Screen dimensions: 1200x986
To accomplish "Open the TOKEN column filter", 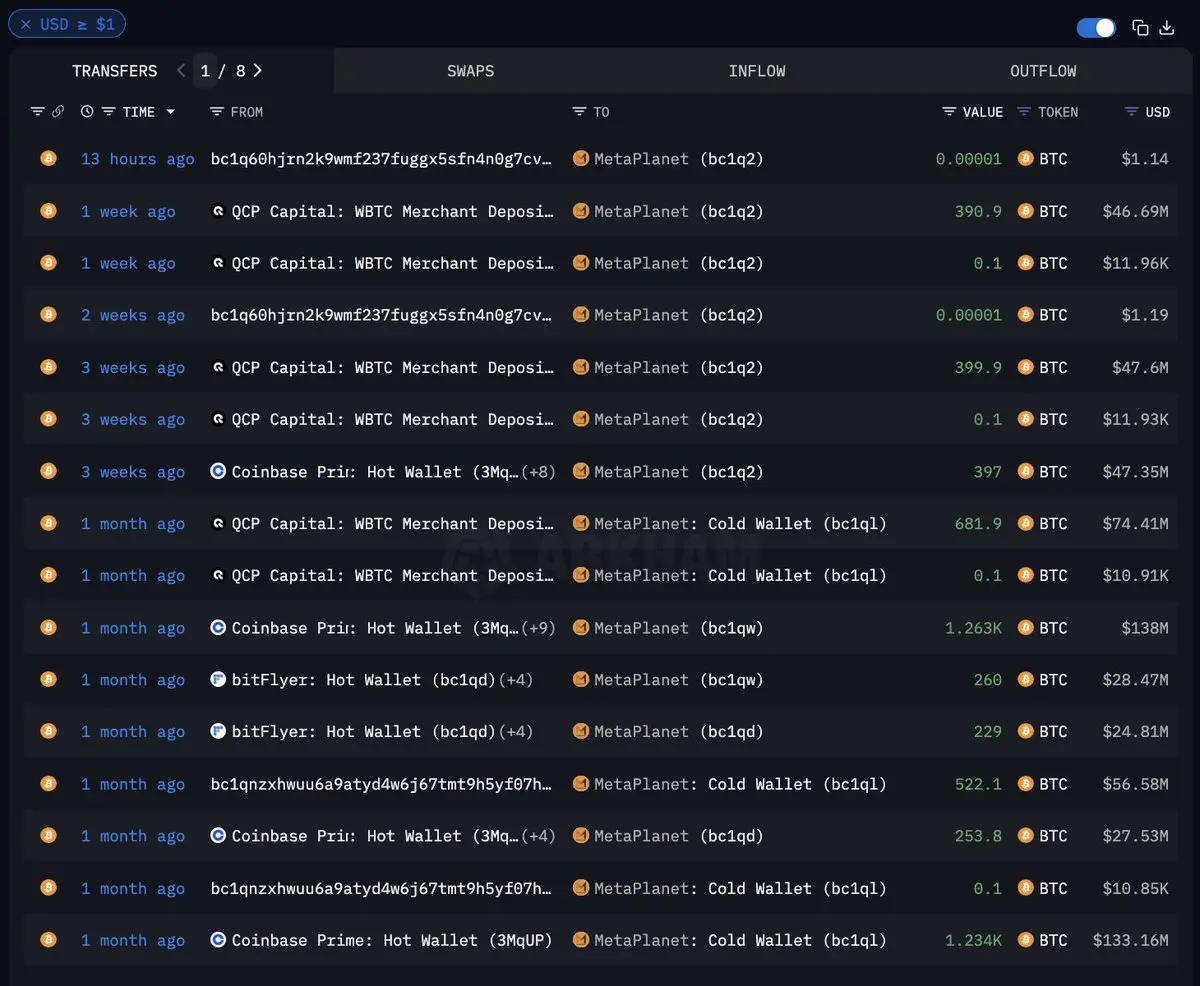I will coord(1024,112).
